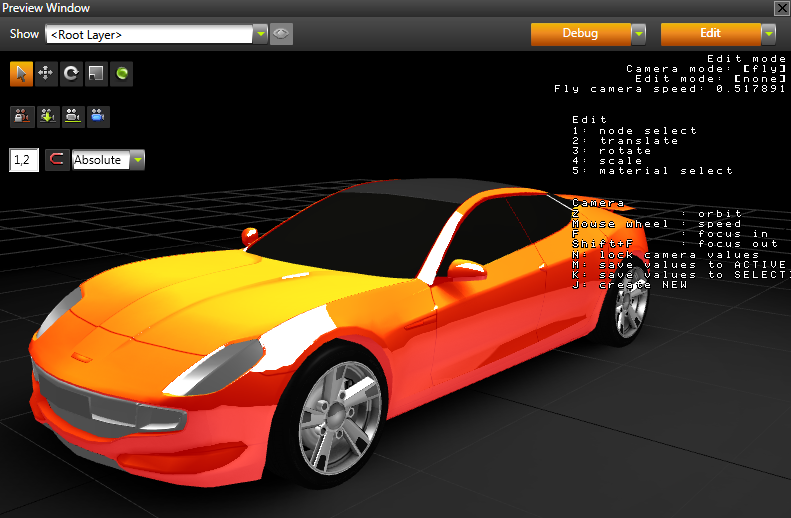Viewport: 791px width, 518px height.
Task: Pick the scale tool
Action: pyautogui.click(x=96, y=73)
